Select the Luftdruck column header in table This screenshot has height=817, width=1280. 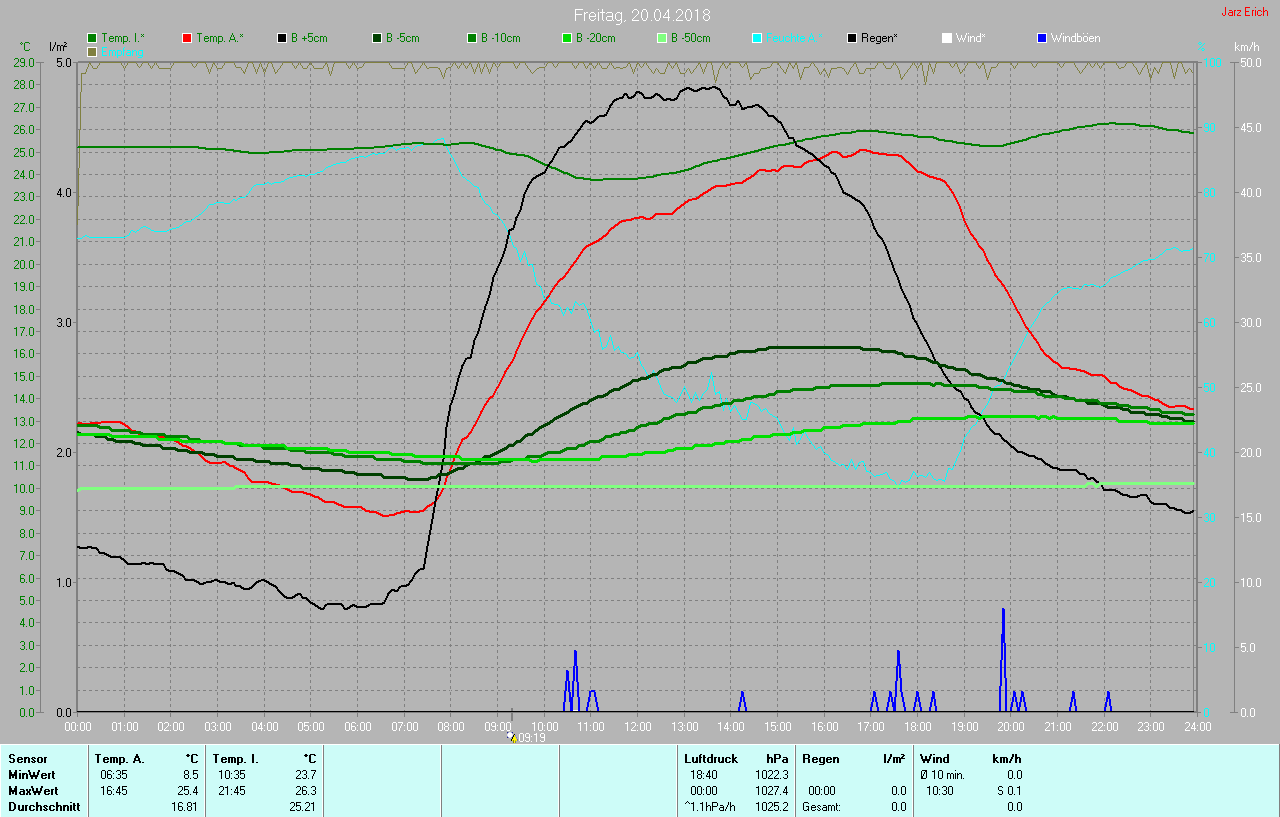click(x=708, y=759)
